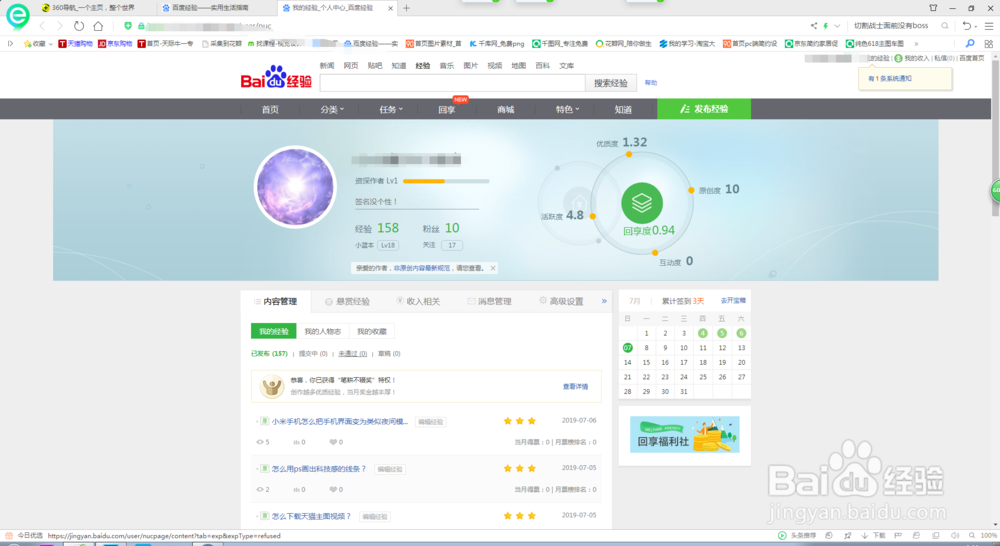The image size is (1000, 546).
Task: Switch to the 高级设置 tab
Action: click(x=561, y=301)
